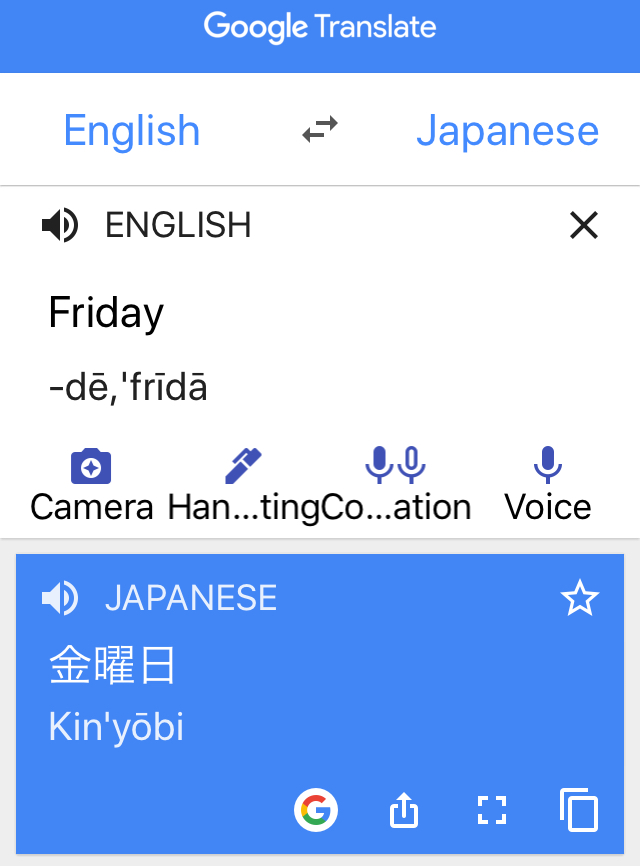Tap the Voice label
The height and width of the screenshot is (866, 640).
[x=548, y=507]
